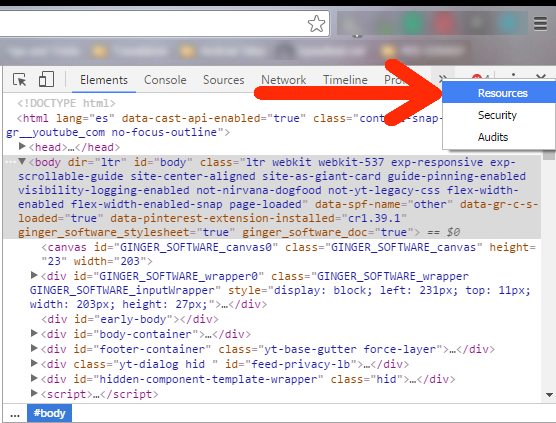556x423 pixels.
Task: Select the #body breadcrumb
Action: [49, 413]
